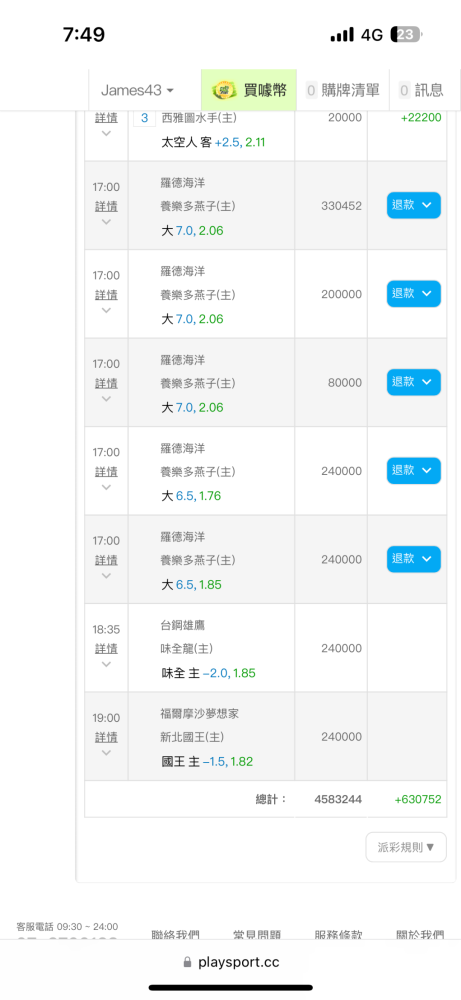Image resolution: width=461 pixels, height=1000 pixels.
Task: Click 退款 for the 大 6.5, 1.76 bet
Action: tap(414, 471)
